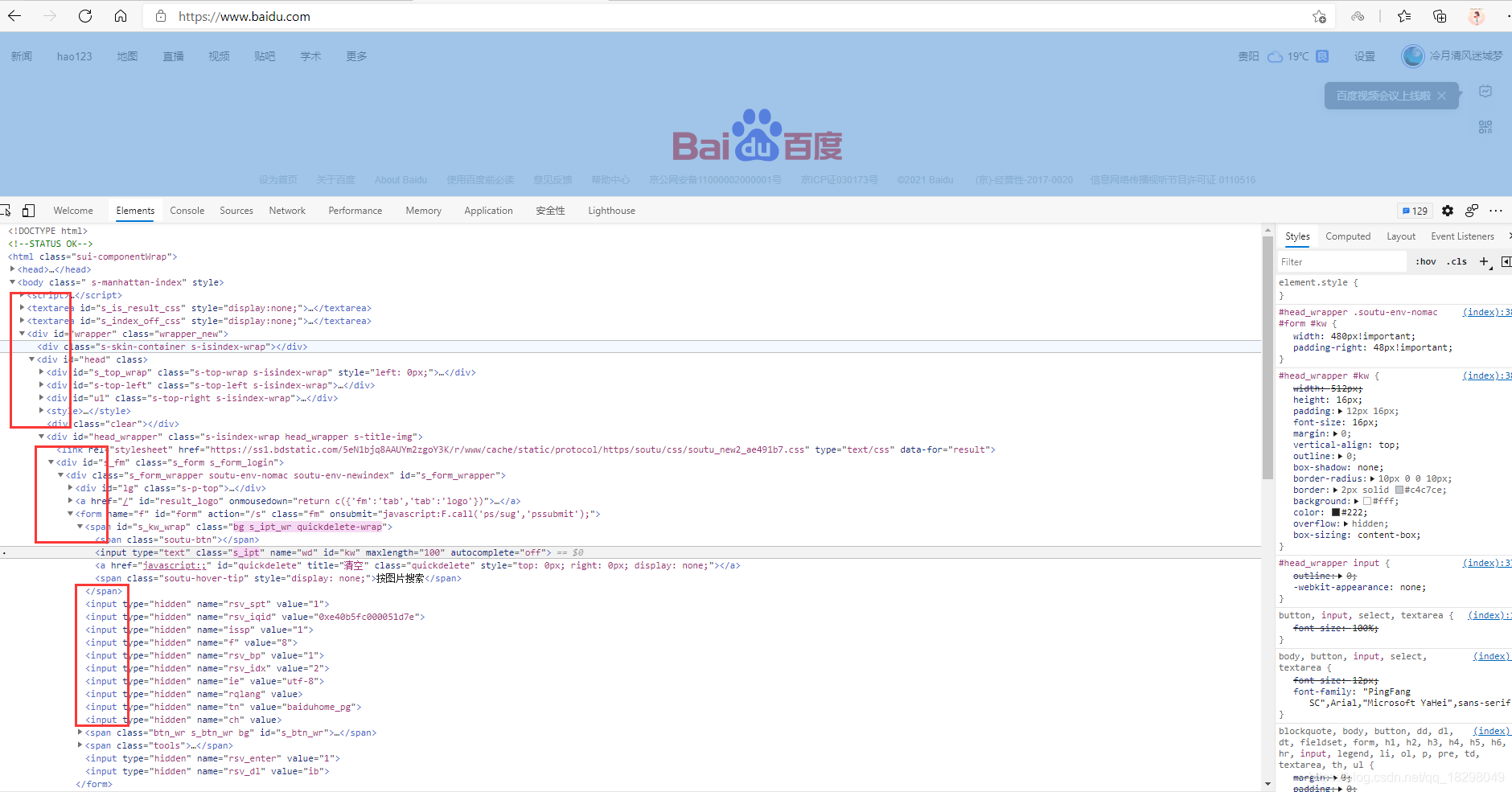1512x792 pixels.
Task: Collapse the div id=wrapper node
Action: pyautogui.click(x=23, y=334)
